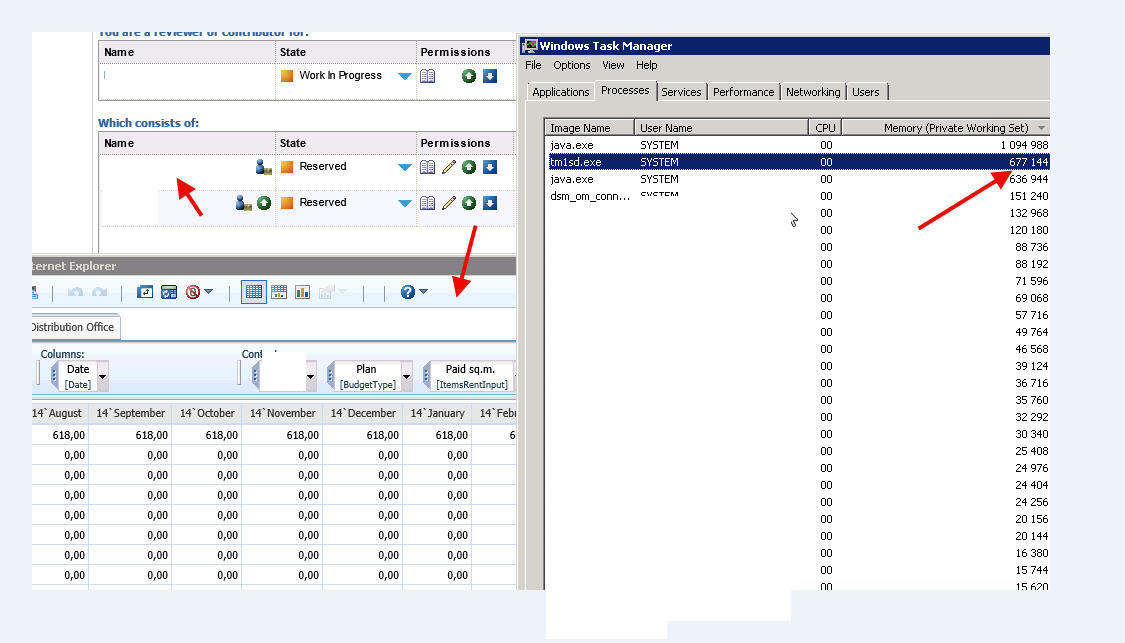Click pencil edit icon in first Reserved row
Image resolution: width=1125 pixels, height=643 pixels.
pos(448,167)
